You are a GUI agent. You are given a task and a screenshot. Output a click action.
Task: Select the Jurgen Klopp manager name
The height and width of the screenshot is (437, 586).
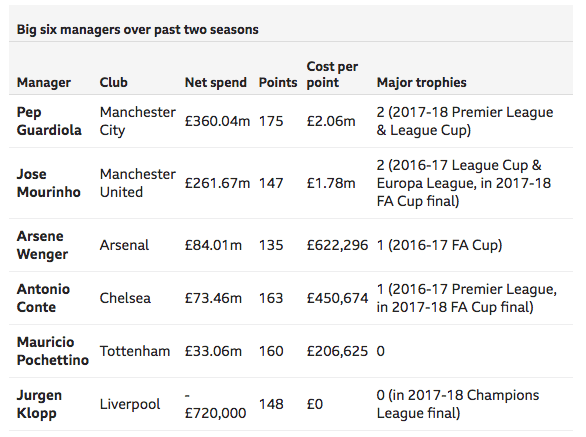(x=39, y=404)
